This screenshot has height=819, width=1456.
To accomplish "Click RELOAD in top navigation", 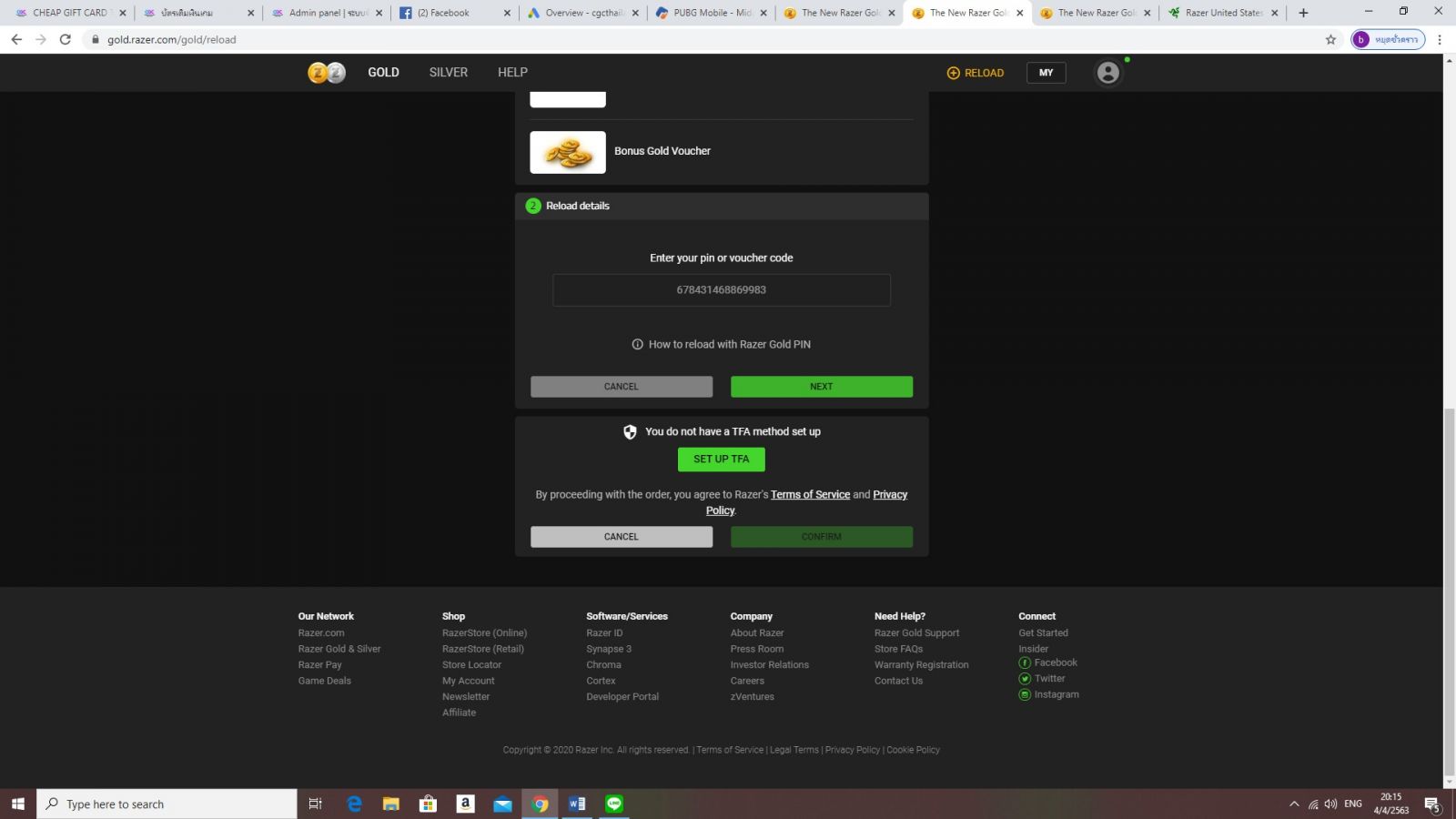I will [x=976, y=73].
